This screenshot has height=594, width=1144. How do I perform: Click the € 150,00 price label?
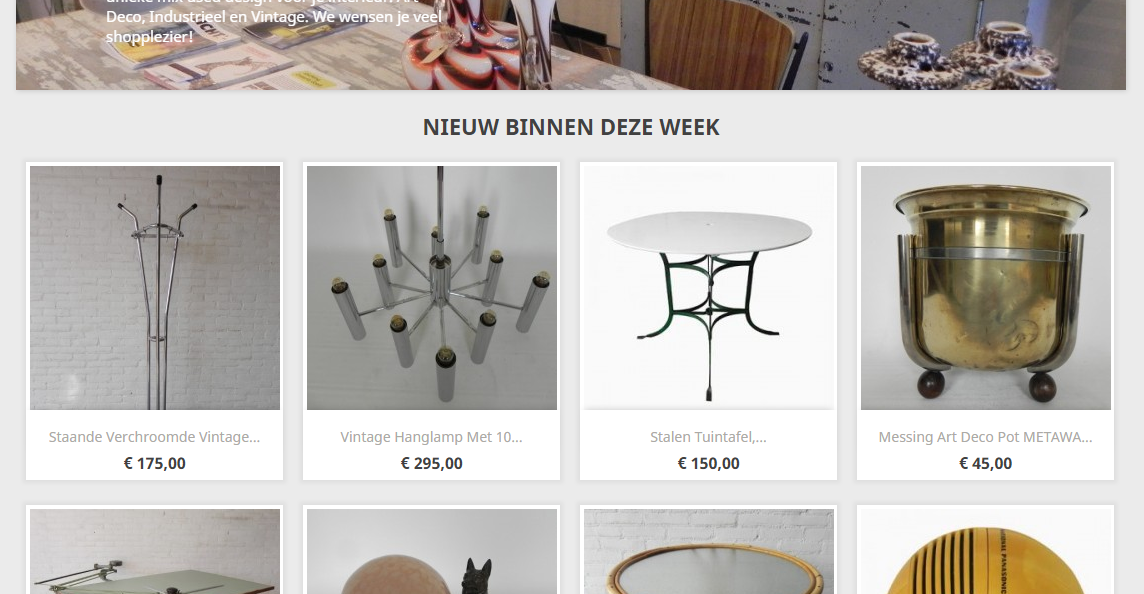(708, 463)
